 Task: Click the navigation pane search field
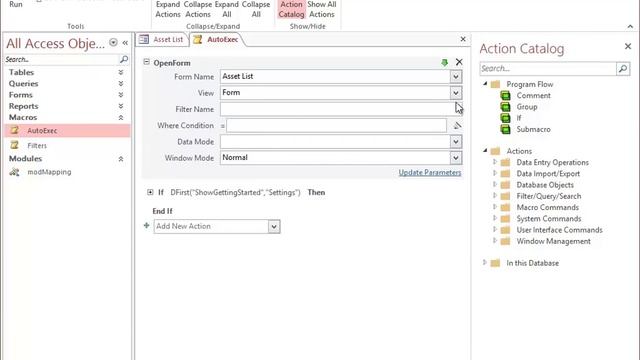[61, 60]
